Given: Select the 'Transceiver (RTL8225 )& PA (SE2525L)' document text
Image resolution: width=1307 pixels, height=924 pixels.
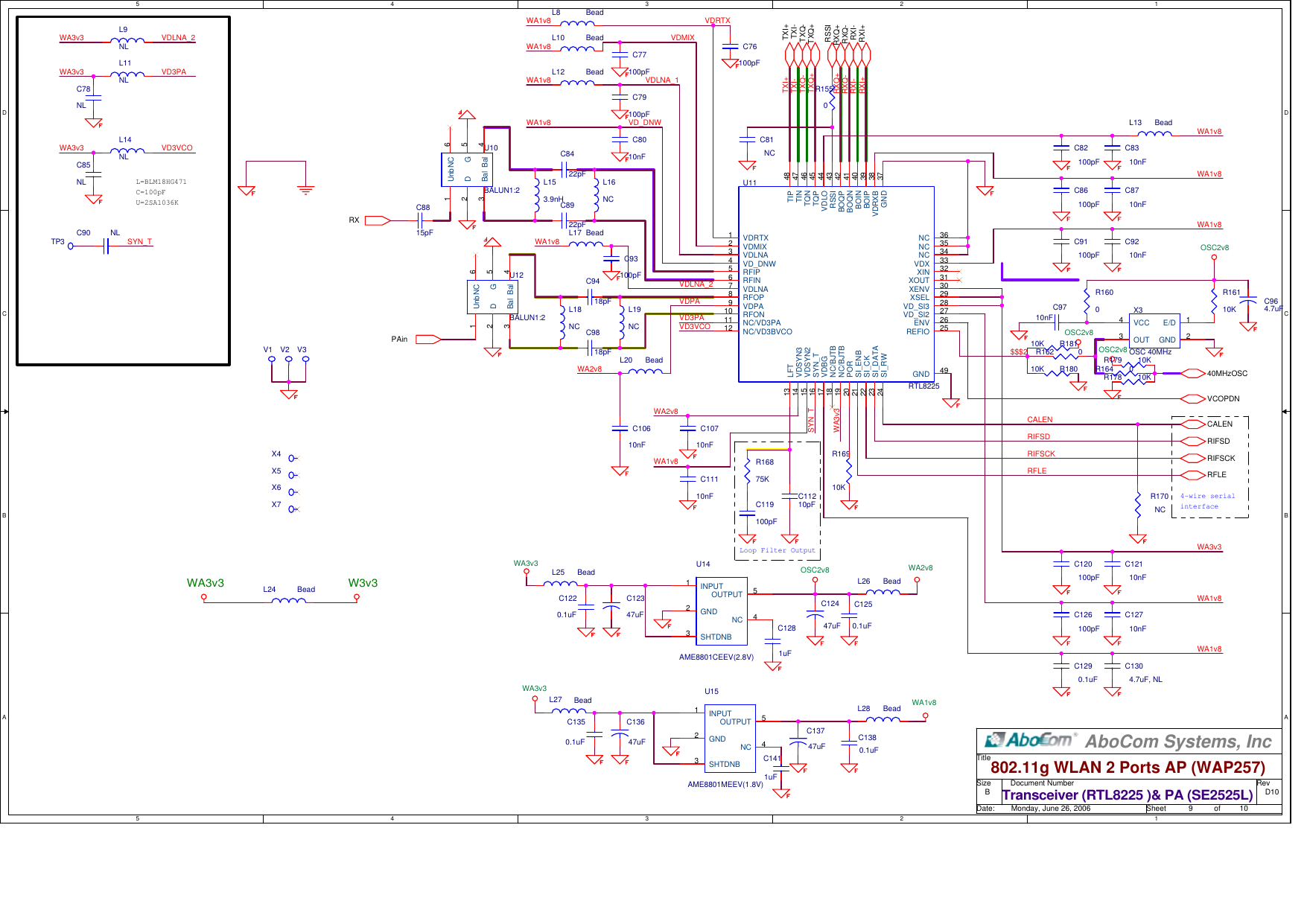Looking at the screenshot, I should pos(1128,795).
